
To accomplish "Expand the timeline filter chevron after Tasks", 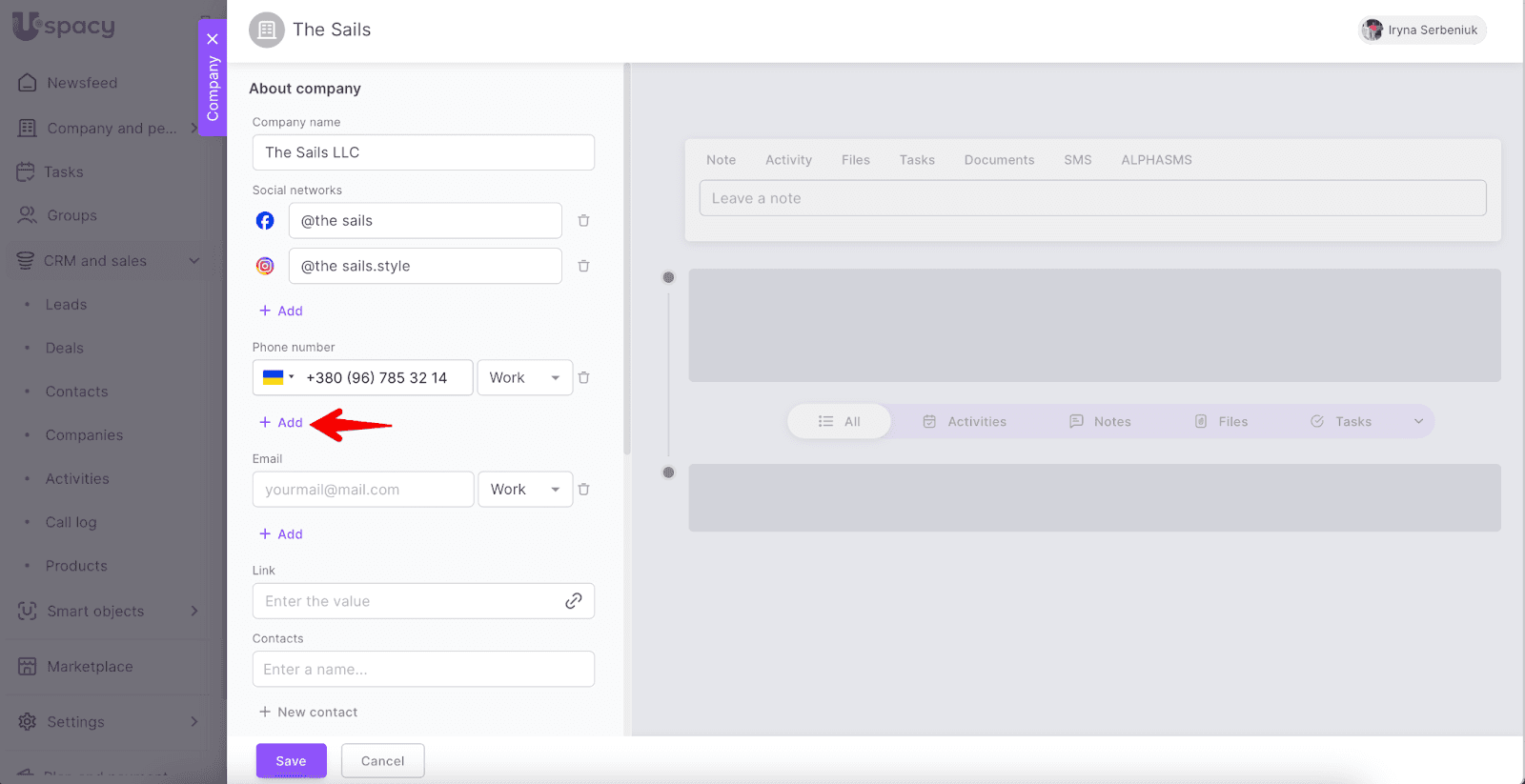I will pos(1418,422).
